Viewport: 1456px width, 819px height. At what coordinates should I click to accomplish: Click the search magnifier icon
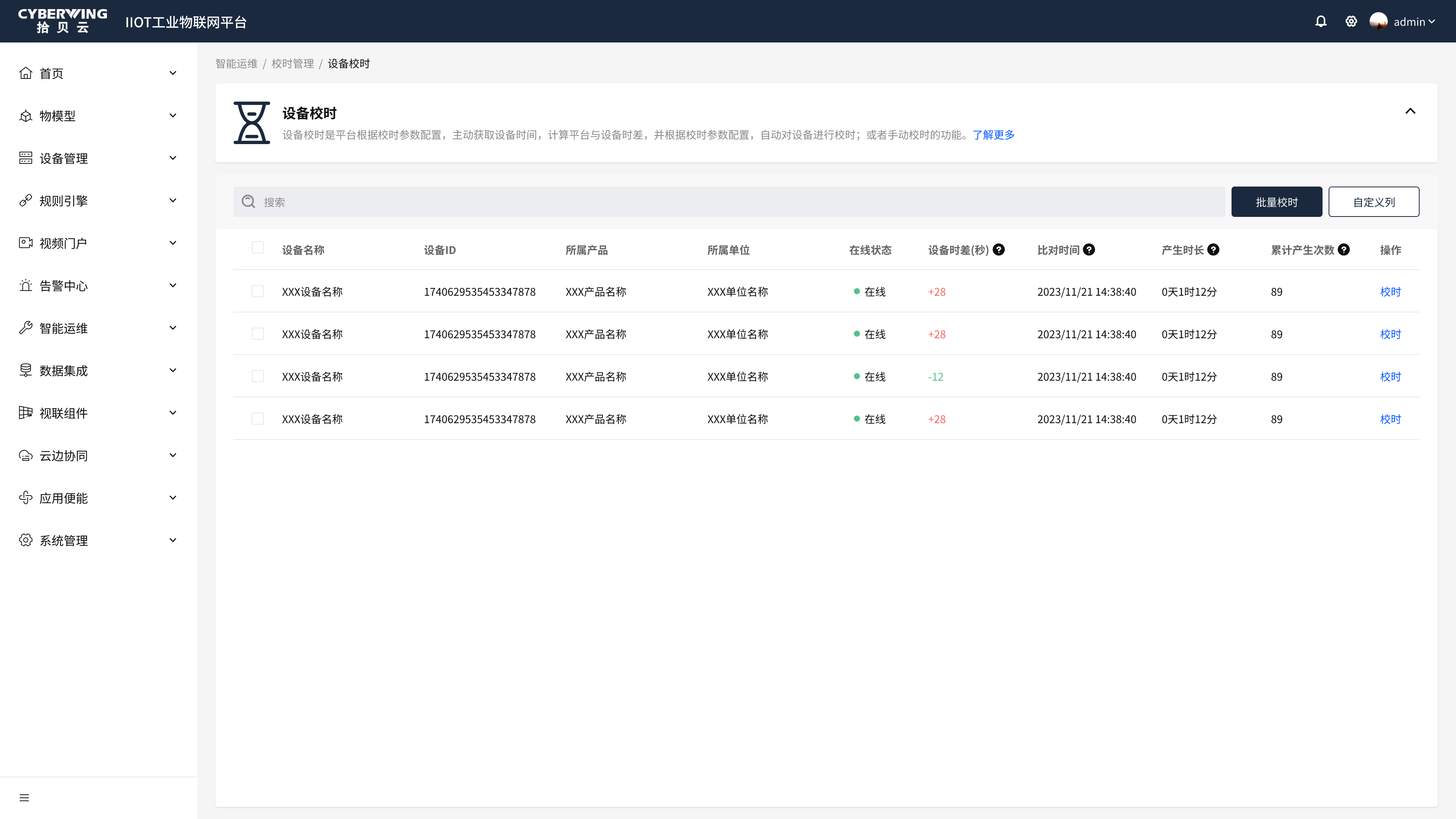248,202
